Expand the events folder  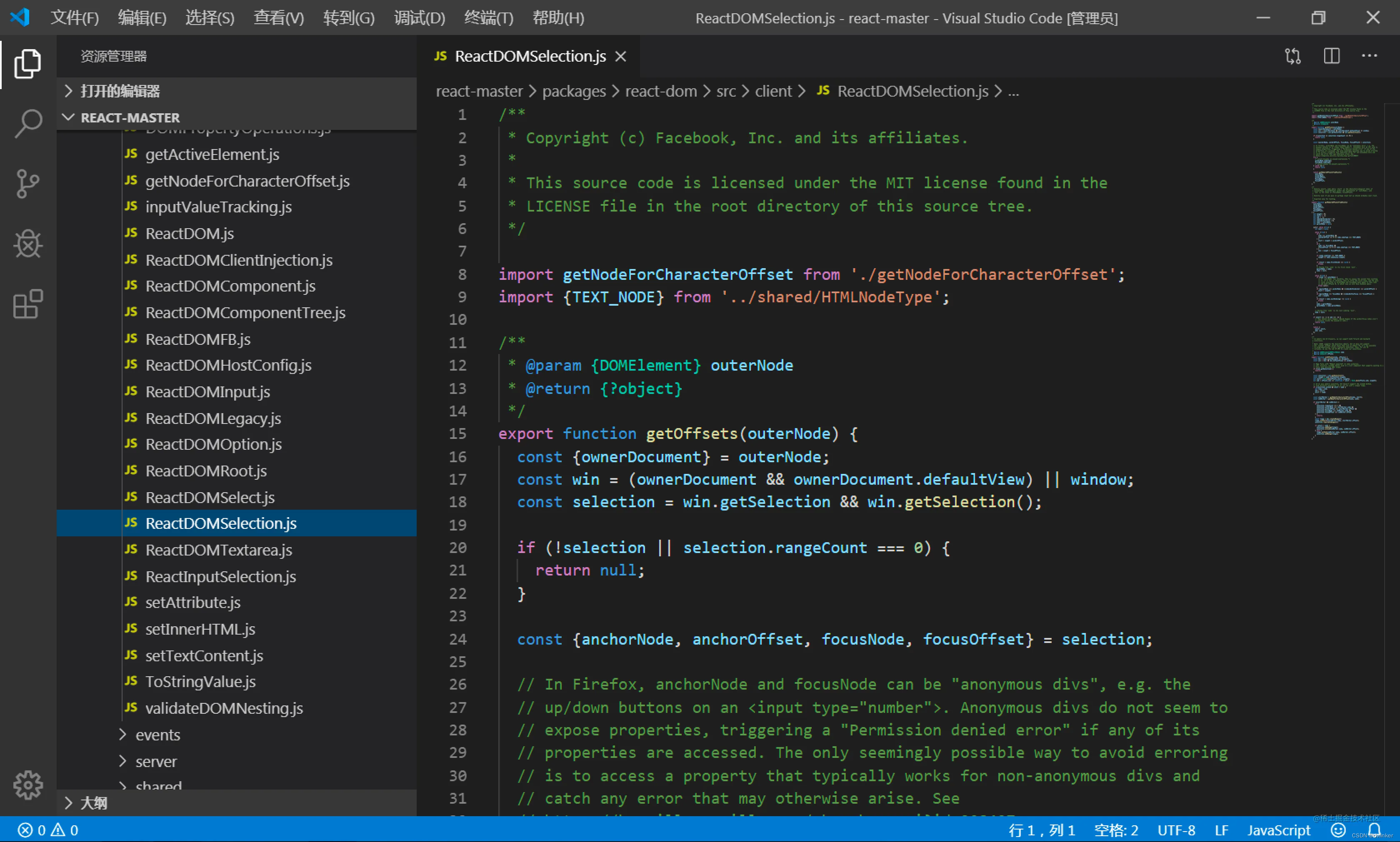pyautogui.click(x=157, y=735)
